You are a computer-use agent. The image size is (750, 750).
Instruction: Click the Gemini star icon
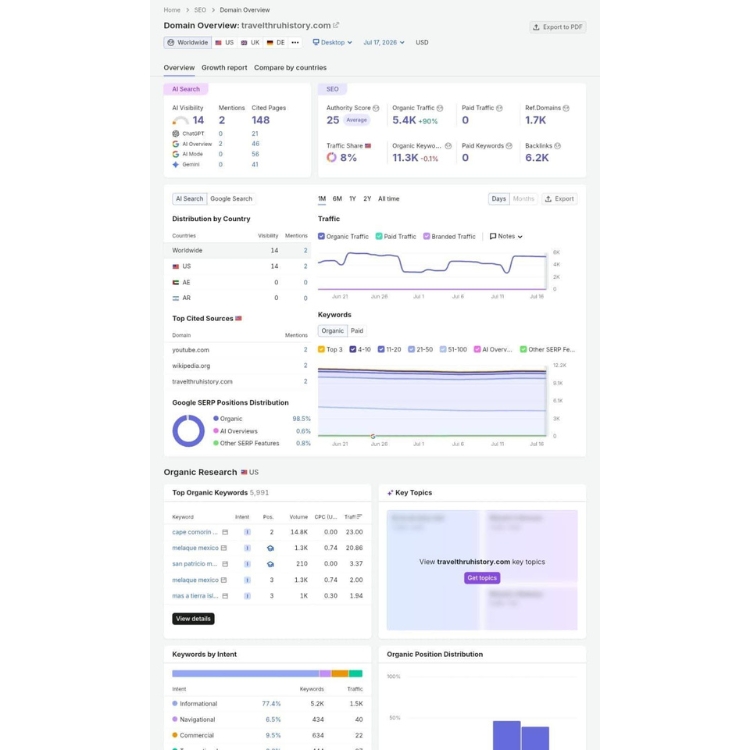point(176,165)
